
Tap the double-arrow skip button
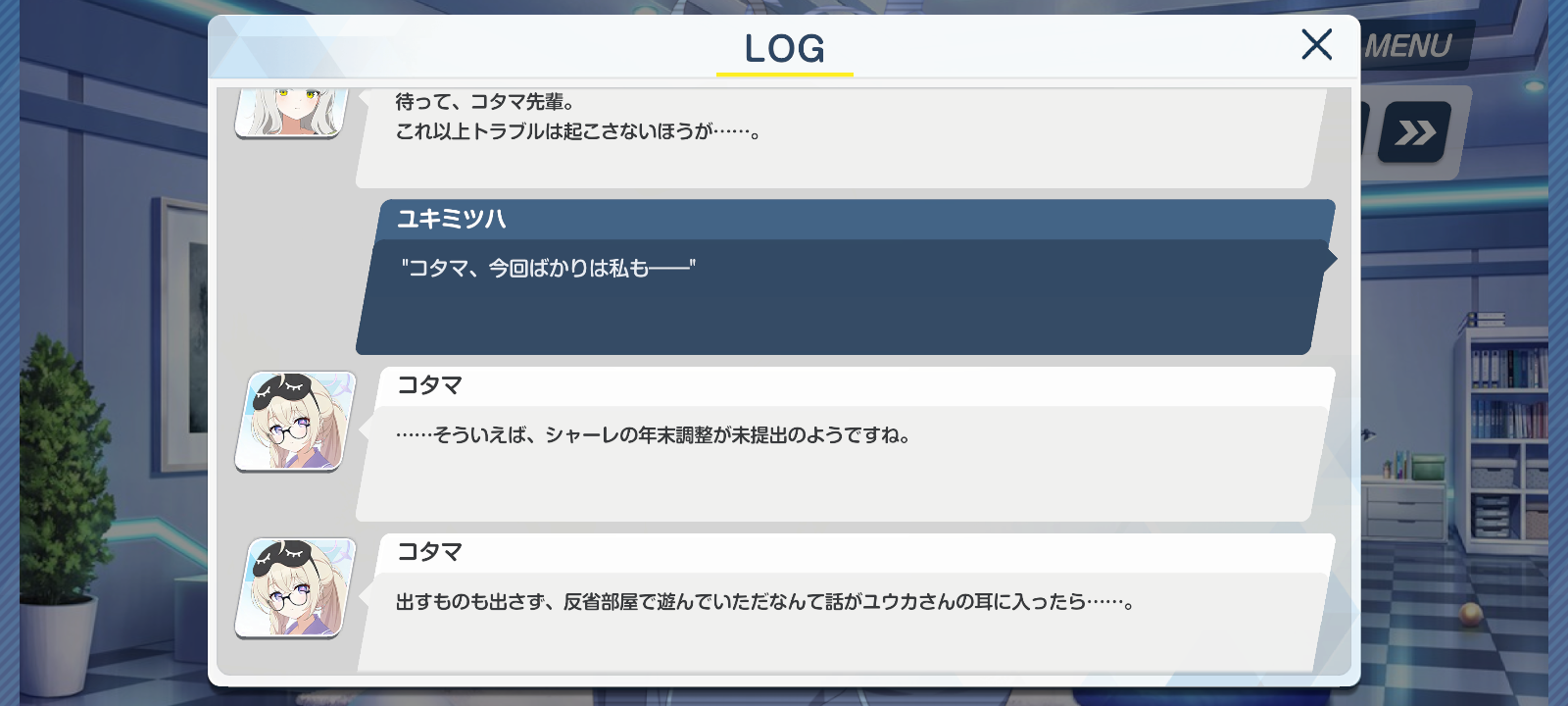[1414, 132]
